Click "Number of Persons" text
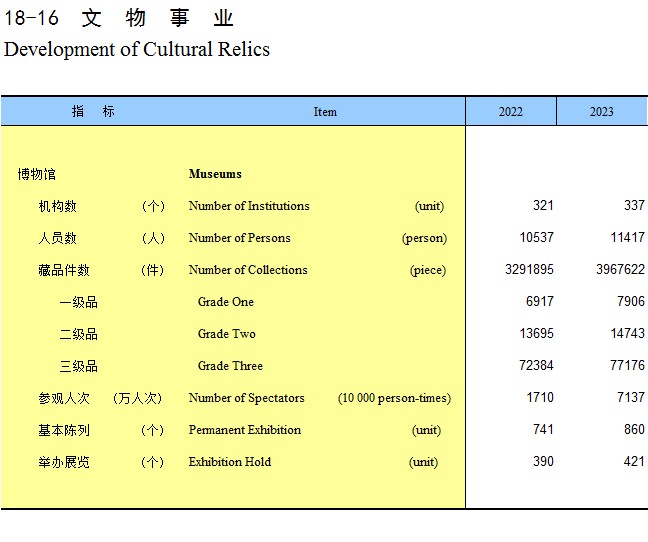The height and width of the screenshot is (542, 648). point(239,238)
